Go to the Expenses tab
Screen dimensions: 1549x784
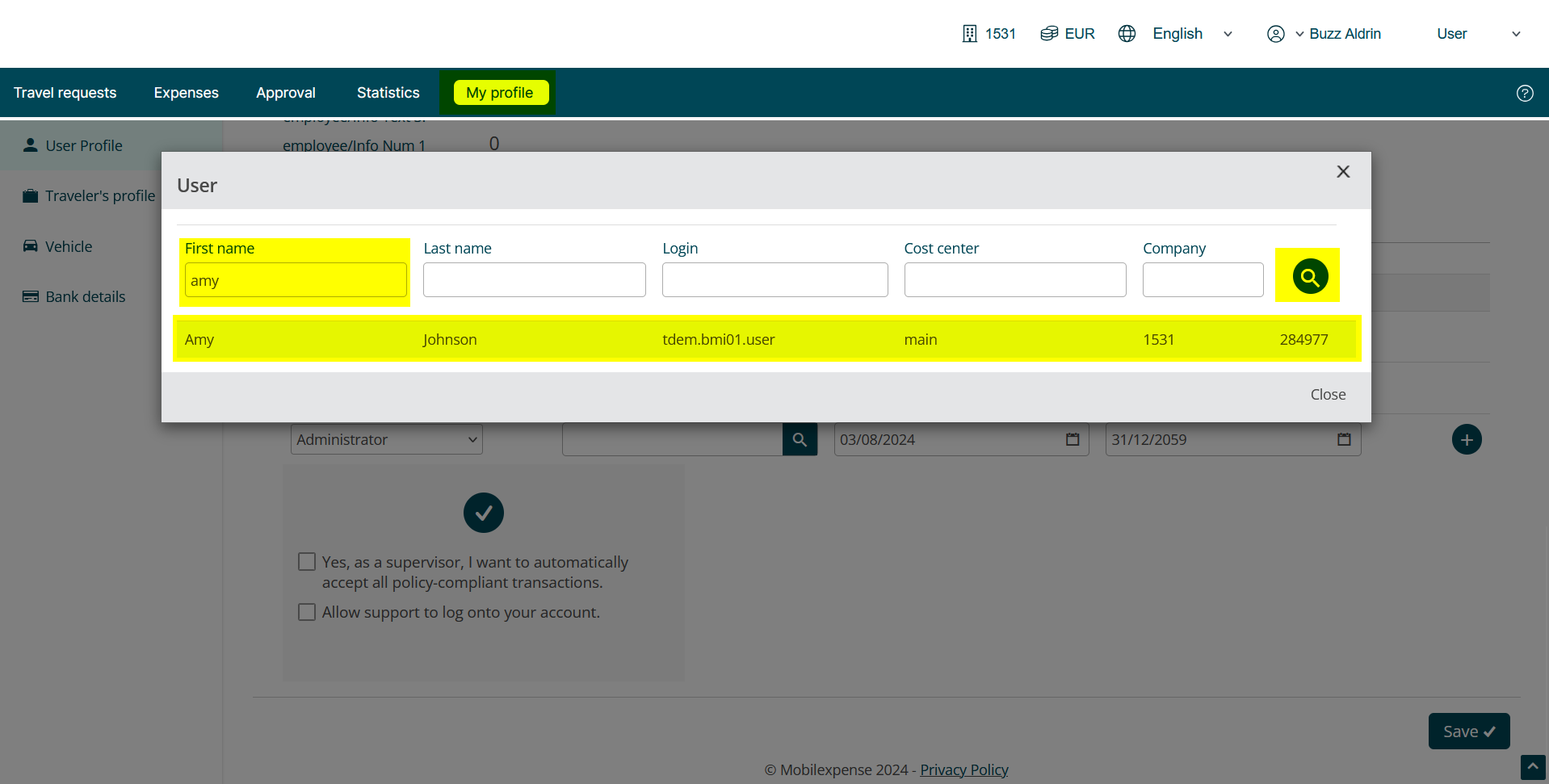coord(186,93)
